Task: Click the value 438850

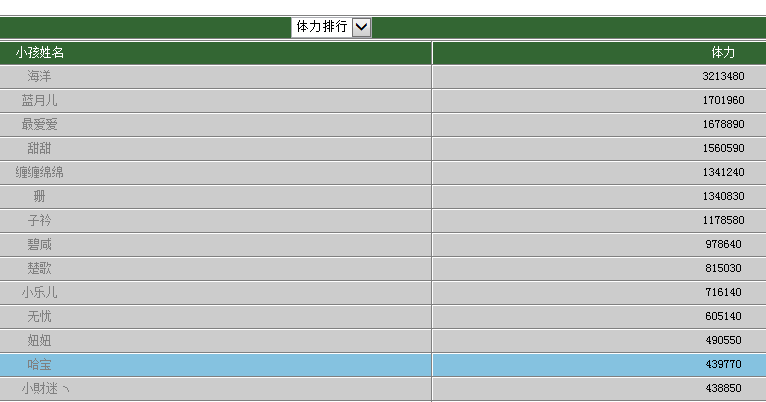Action: (723, 388)
